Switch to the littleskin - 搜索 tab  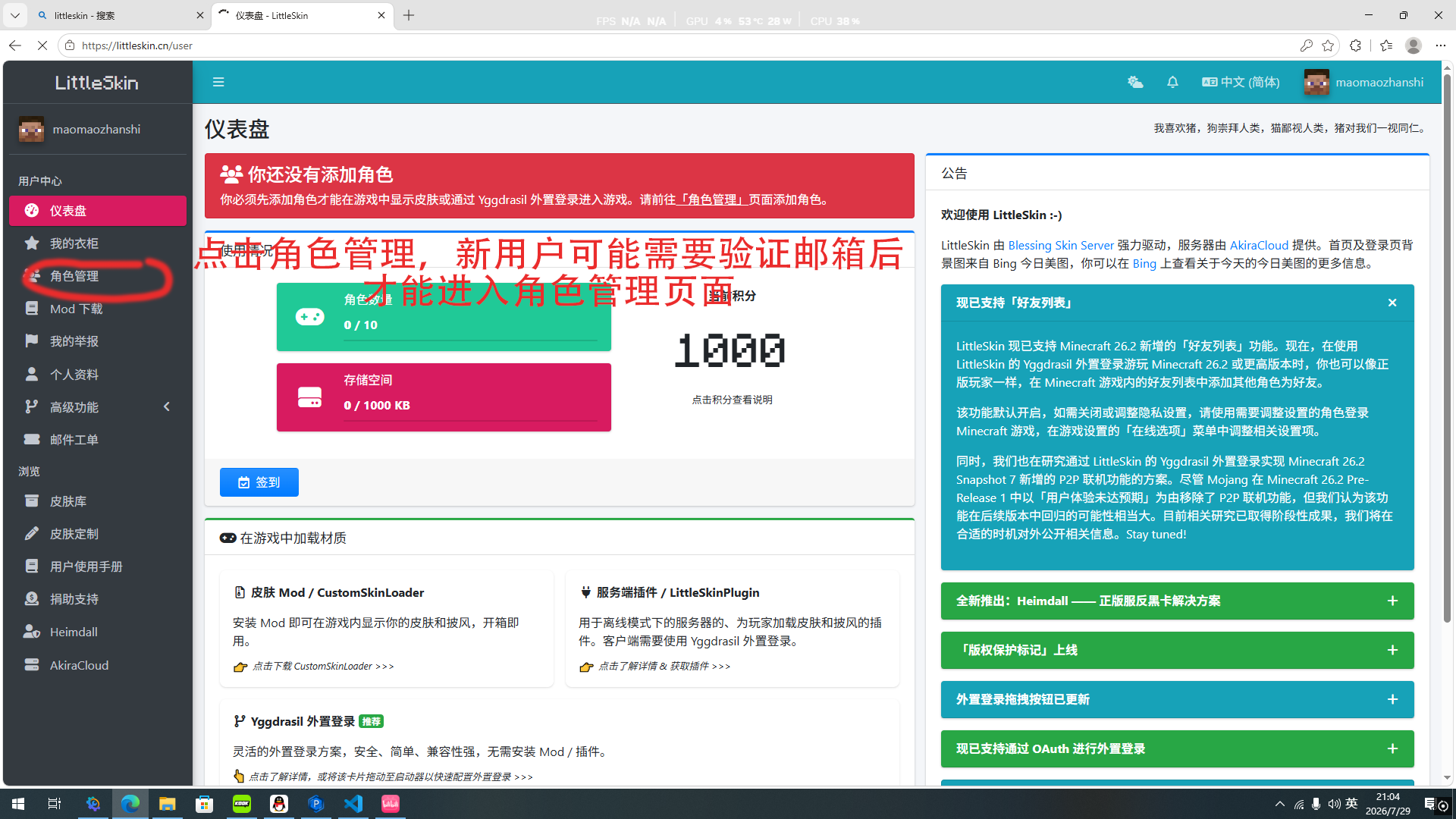[x=120, y=15]
